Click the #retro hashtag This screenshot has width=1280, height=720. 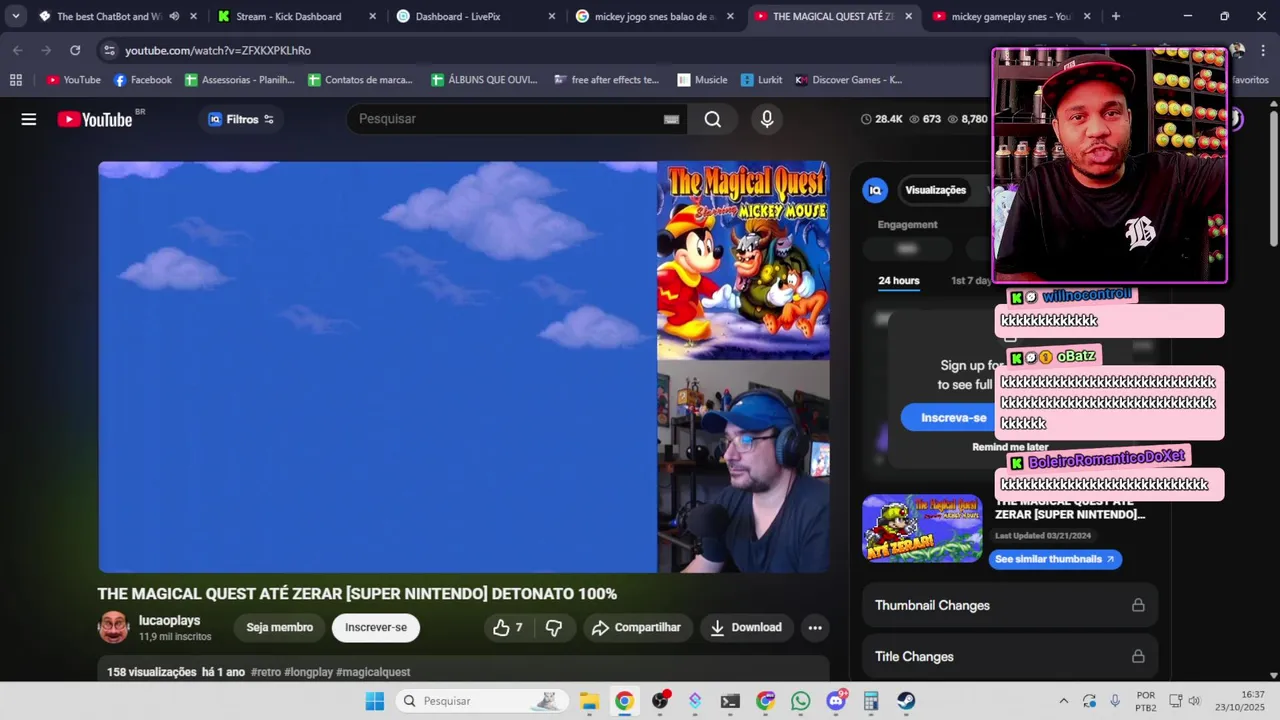point(265,672)
